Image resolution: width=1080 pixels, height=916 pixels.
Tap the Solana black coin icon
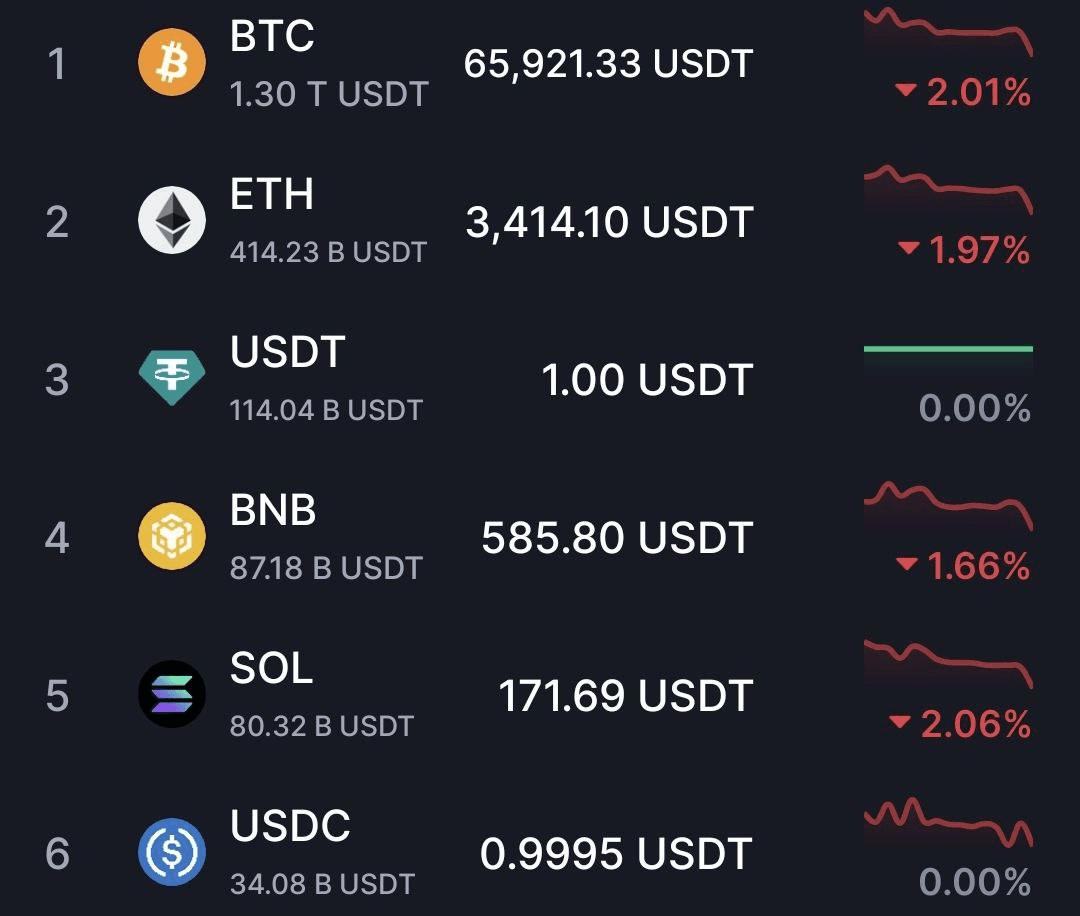pos(172,694)
